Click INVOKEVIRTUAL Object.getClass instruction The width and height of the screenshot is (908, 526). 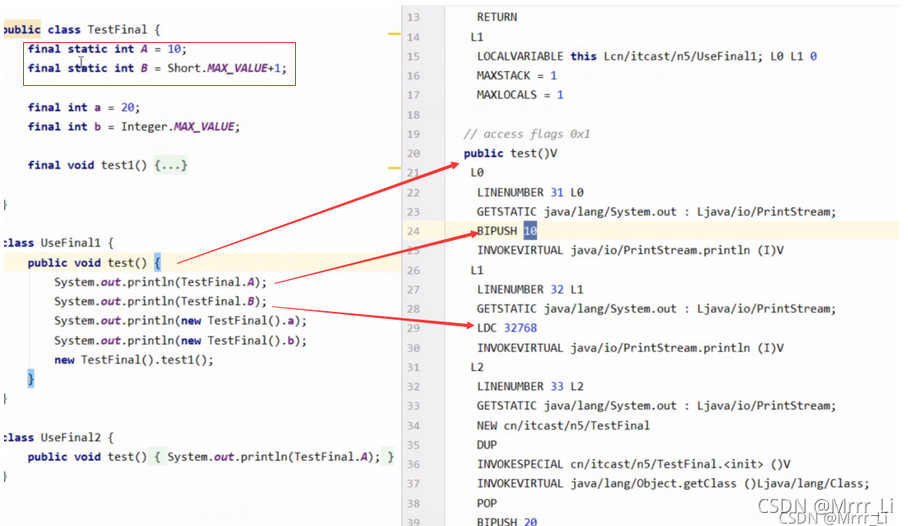(x=673, y=484)
